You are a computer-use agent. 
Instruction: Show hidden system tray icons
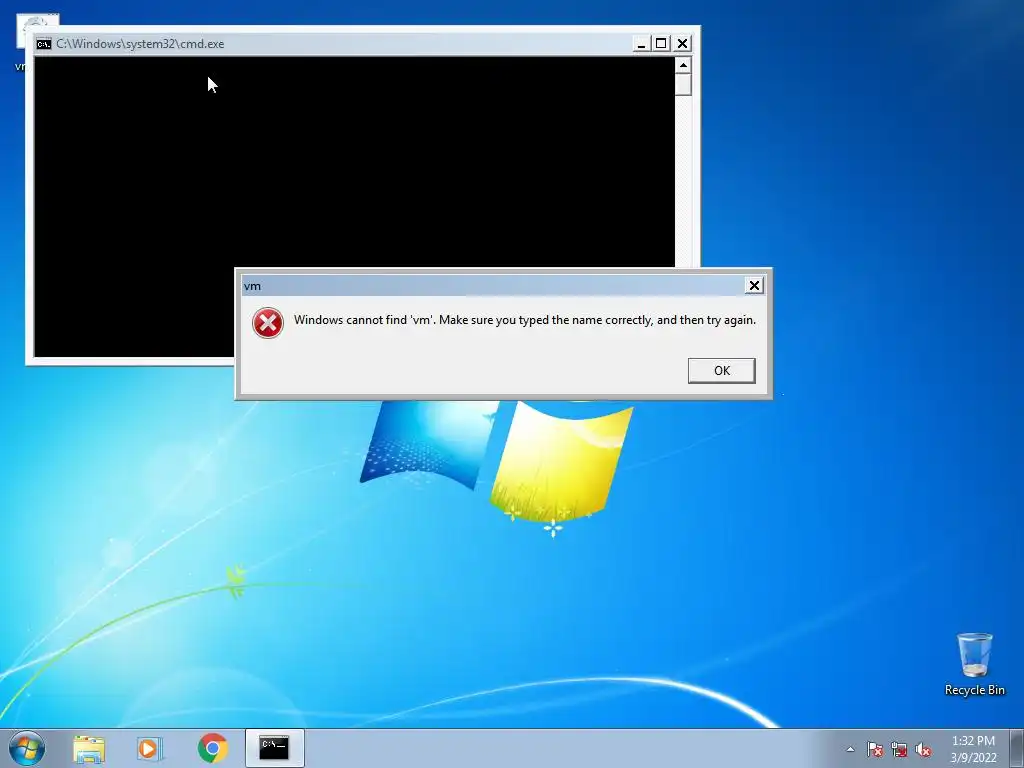(850, 749)
